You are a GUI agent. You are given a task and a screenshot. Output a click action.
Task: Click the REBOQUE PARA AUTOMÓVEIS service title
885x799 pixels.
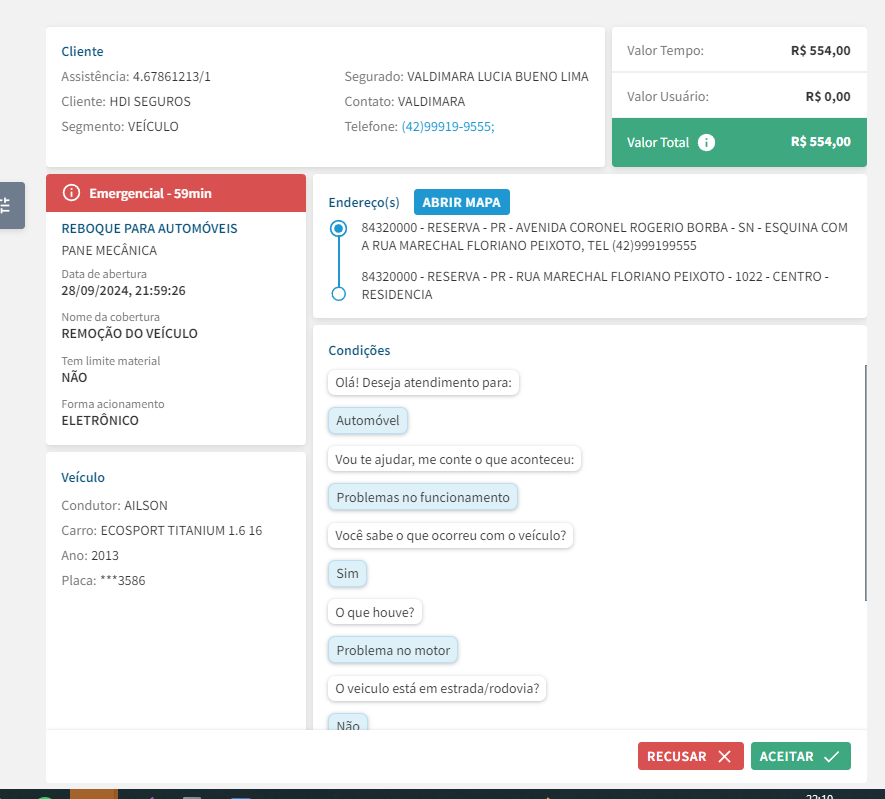click(149, 229)
